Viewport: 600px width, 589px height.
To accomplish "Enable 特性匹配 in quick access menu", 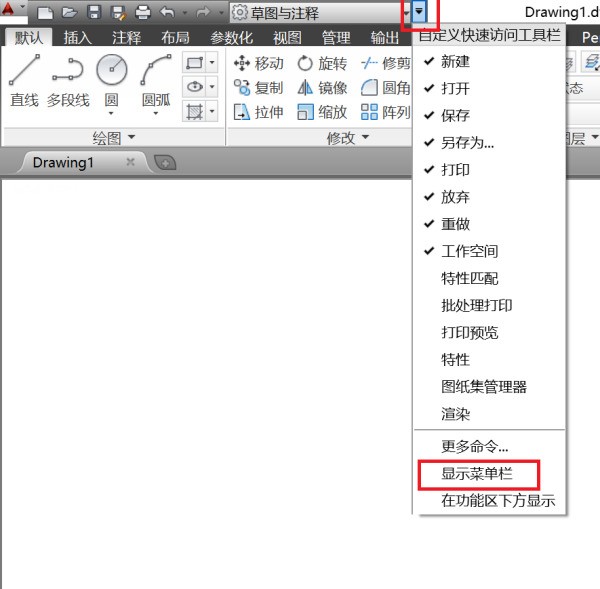I will coord(489,278).
